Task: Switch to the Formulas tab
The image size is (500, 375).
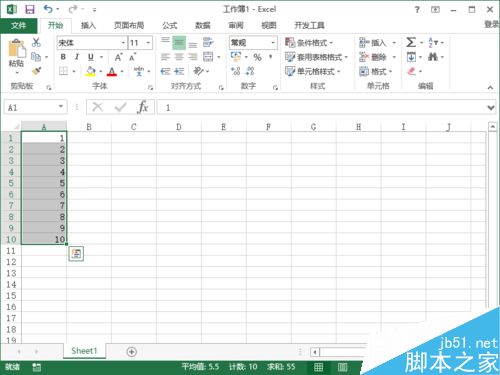Action: coord(170,25)
